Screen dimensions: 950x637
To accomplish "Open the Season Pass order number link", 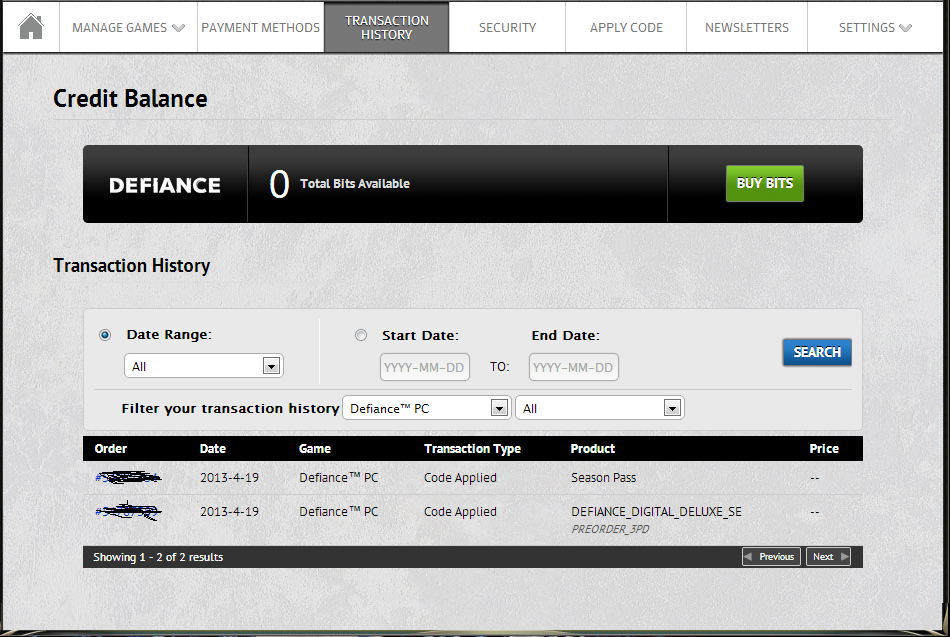I will (x=128, y=478).
